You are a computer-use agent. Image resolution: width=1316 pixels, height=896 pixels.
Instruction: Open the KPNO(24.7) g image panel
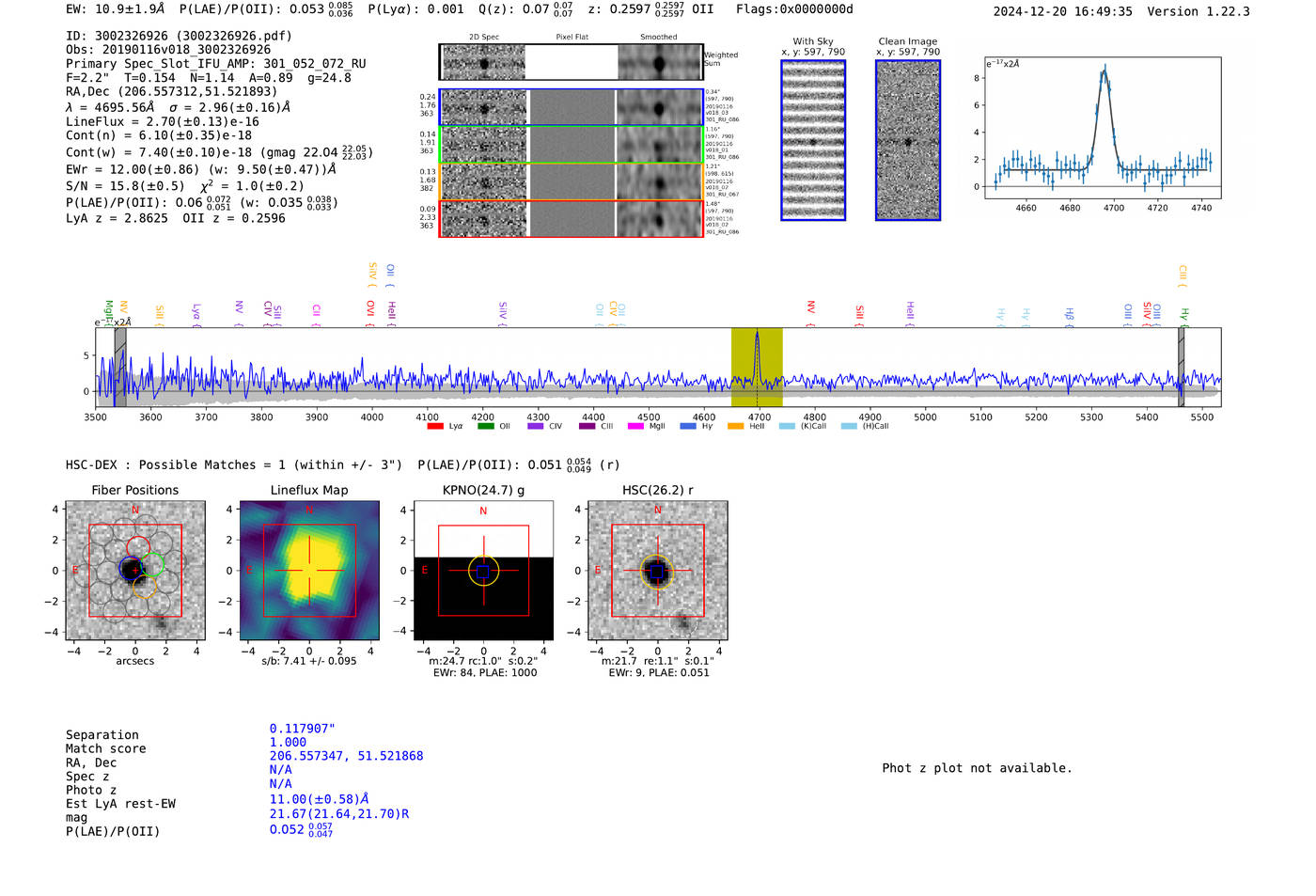[x=483, y=571]
